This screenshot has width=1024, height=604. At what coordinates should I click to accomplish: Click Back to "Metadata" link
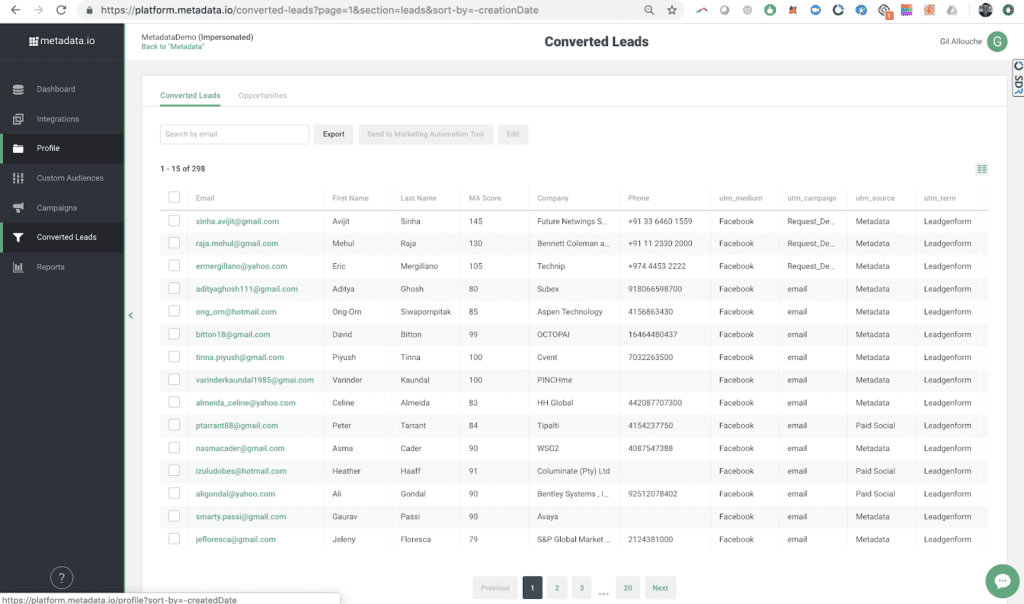172,47
